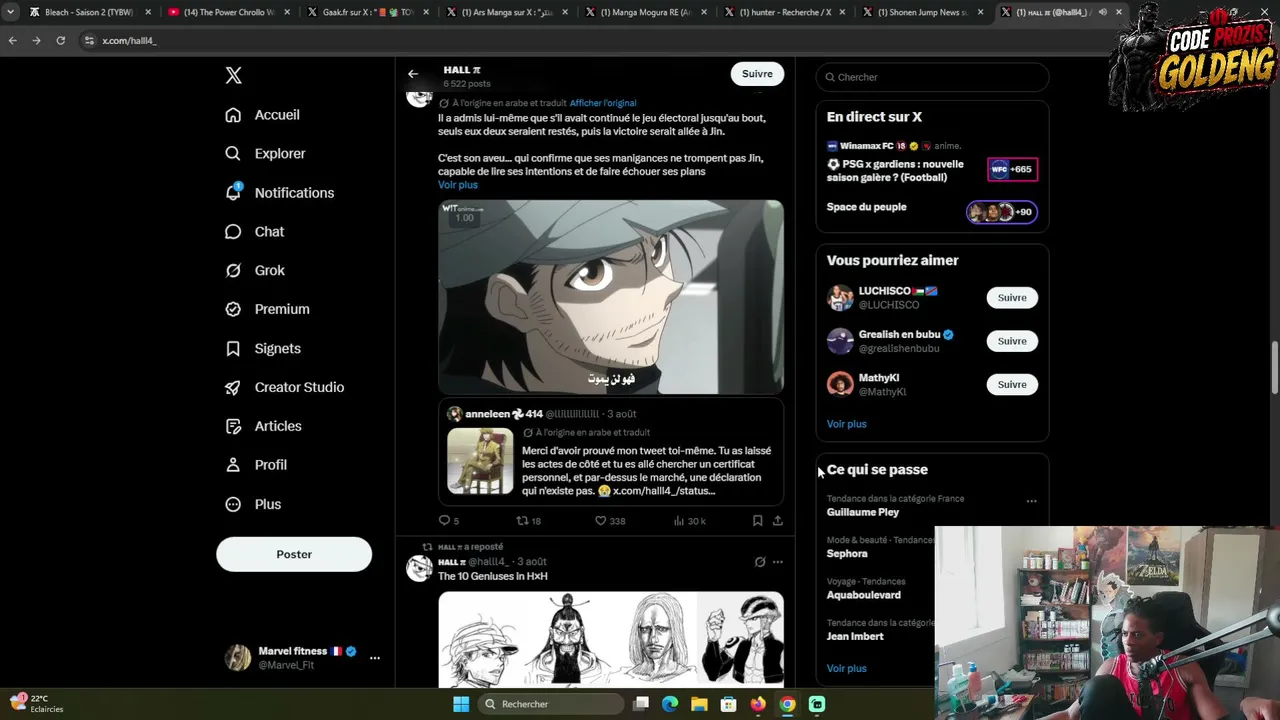Open Notifications in the sidebar

[279, 193]
